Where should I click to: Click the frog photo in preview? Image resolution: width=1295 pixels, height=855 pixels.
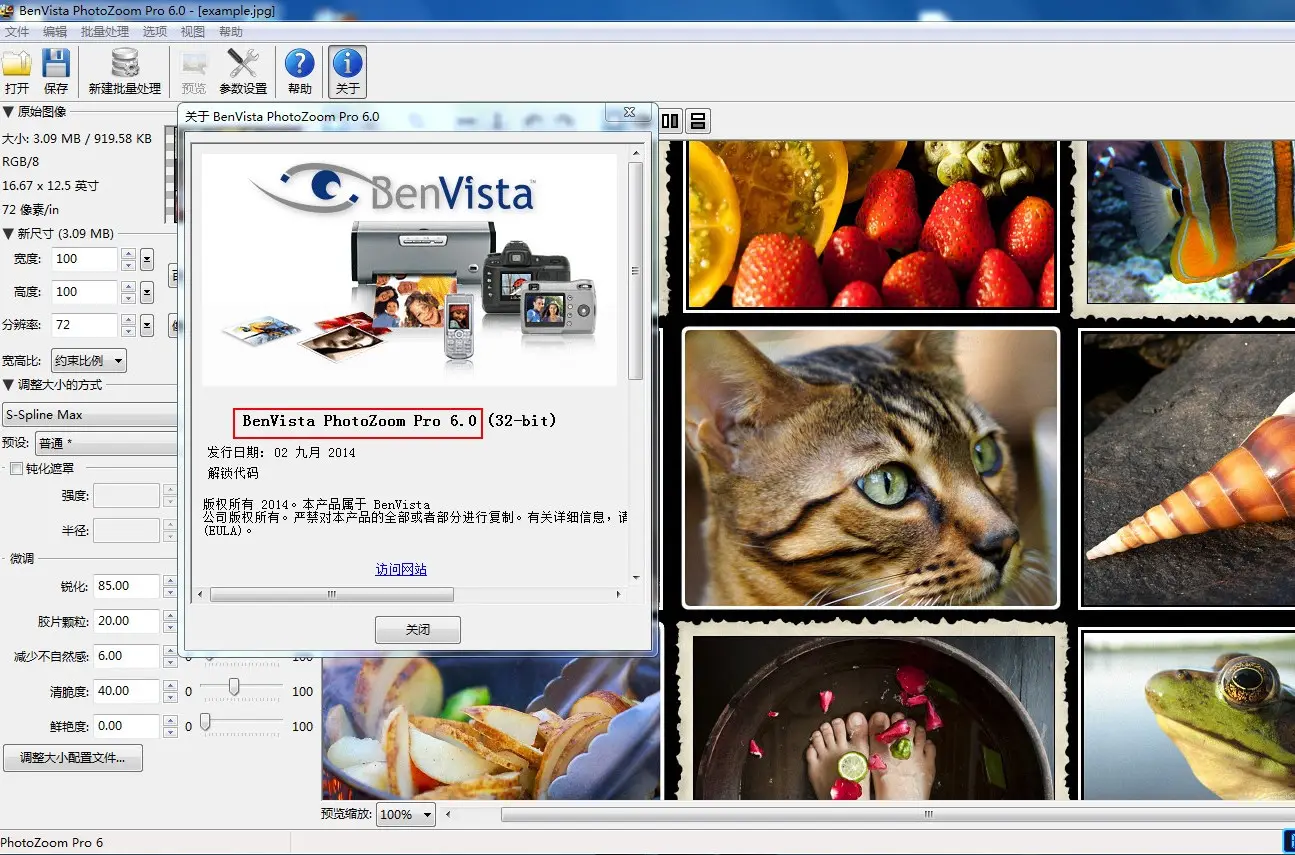(1190, 716)
